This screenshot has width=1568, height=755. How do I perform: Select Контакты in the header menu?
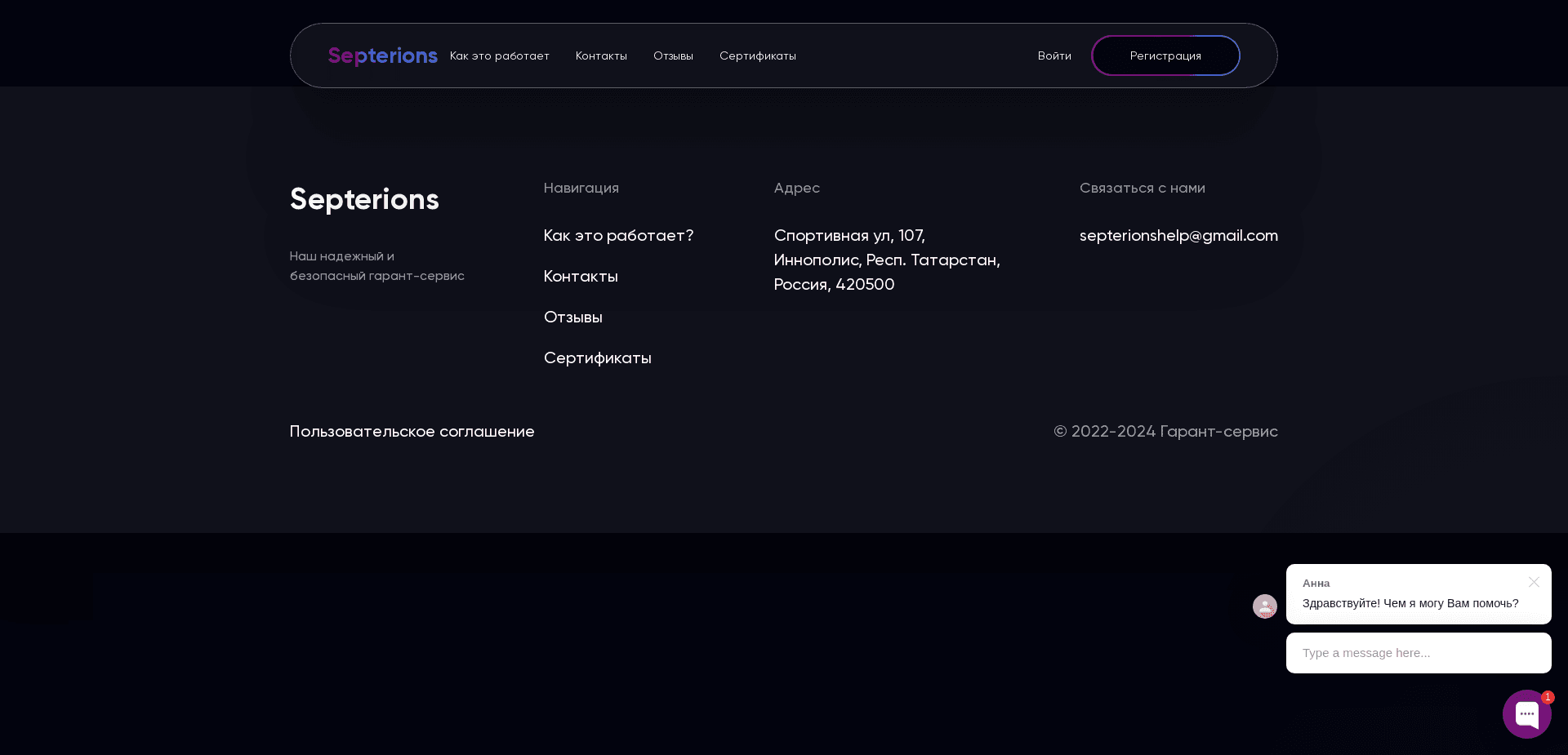pos(601,56)
